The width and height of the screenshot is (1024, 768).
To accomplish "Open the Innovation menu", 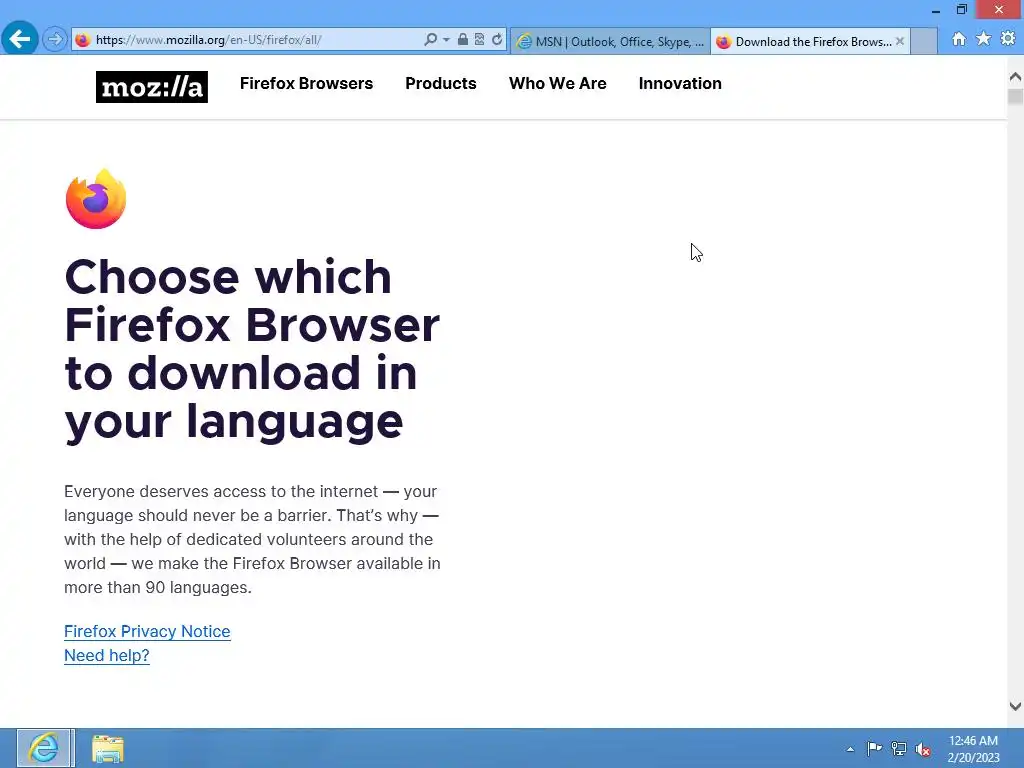I will point(680,84).
